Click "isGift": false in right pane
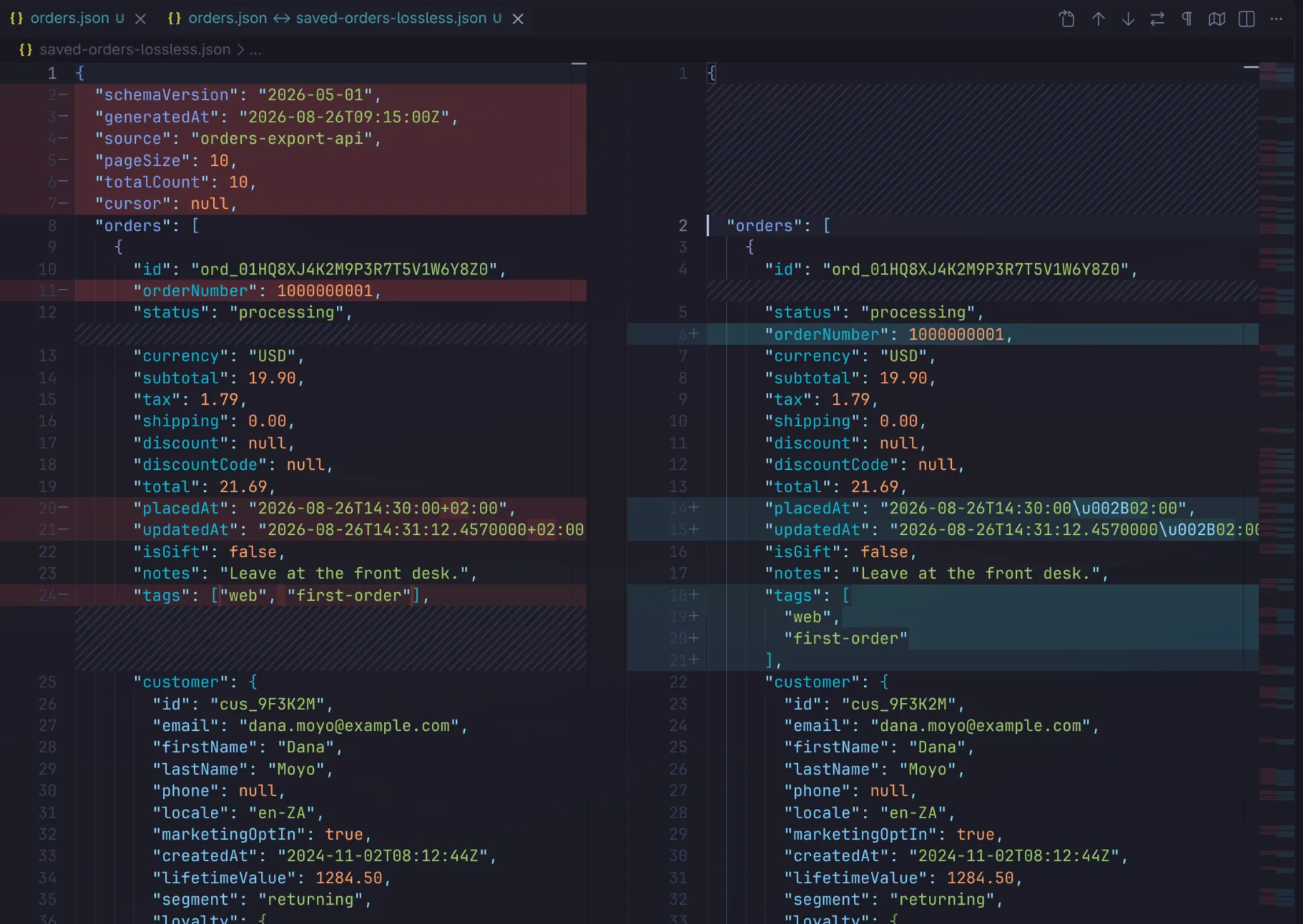 [841, 551]
